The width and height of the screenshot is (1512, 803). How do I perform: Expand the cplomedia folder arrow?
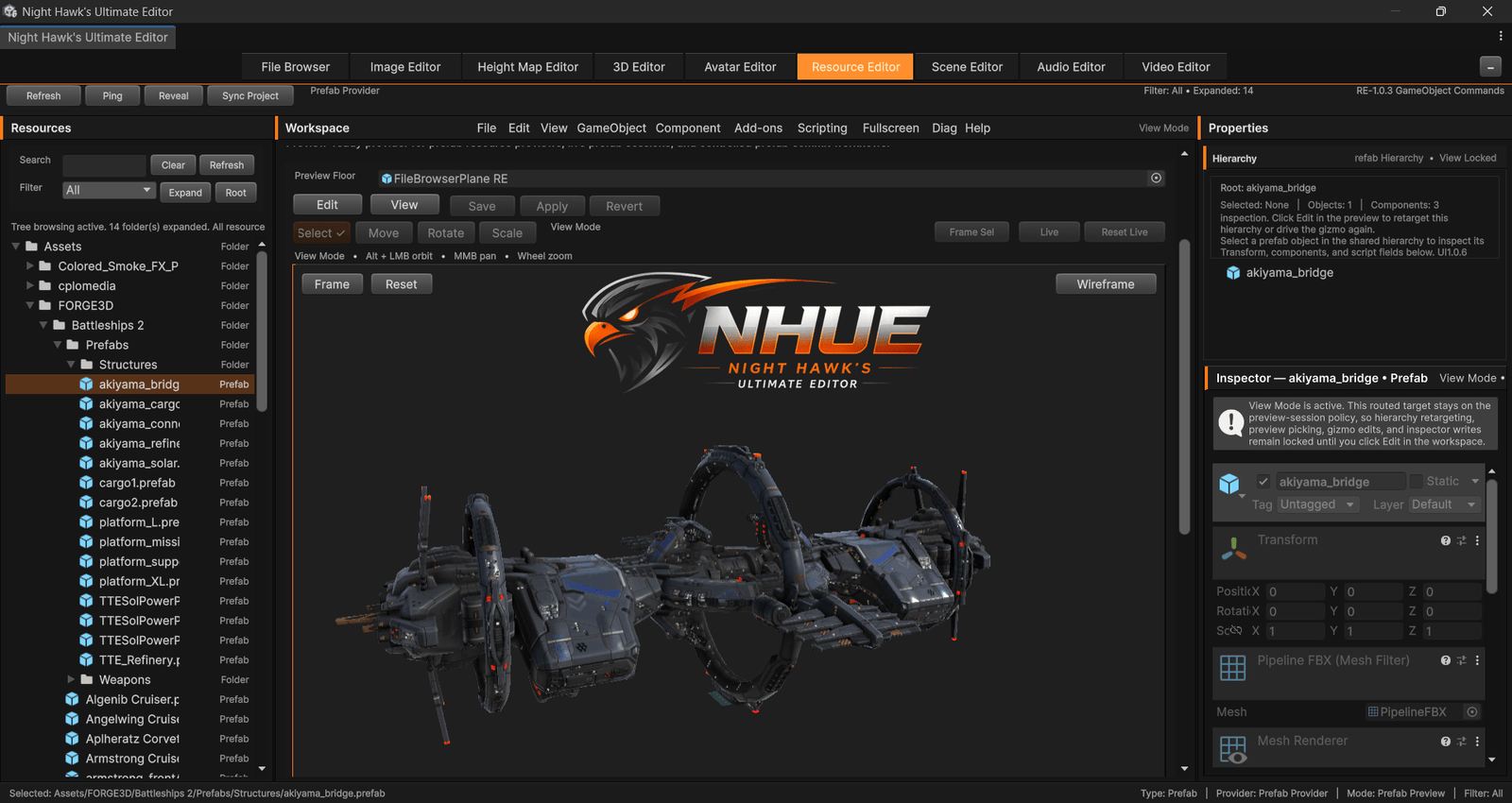click(30, 286)
